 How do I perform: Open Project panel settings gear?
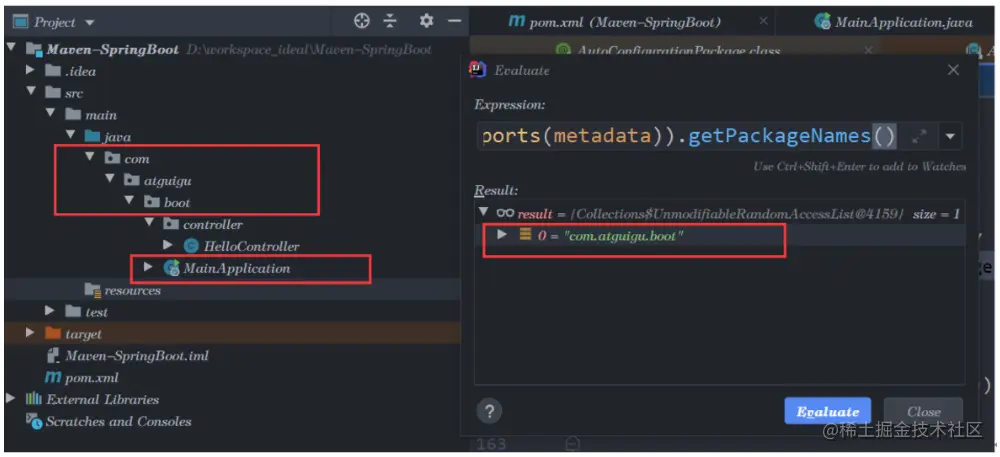point(426,21)
